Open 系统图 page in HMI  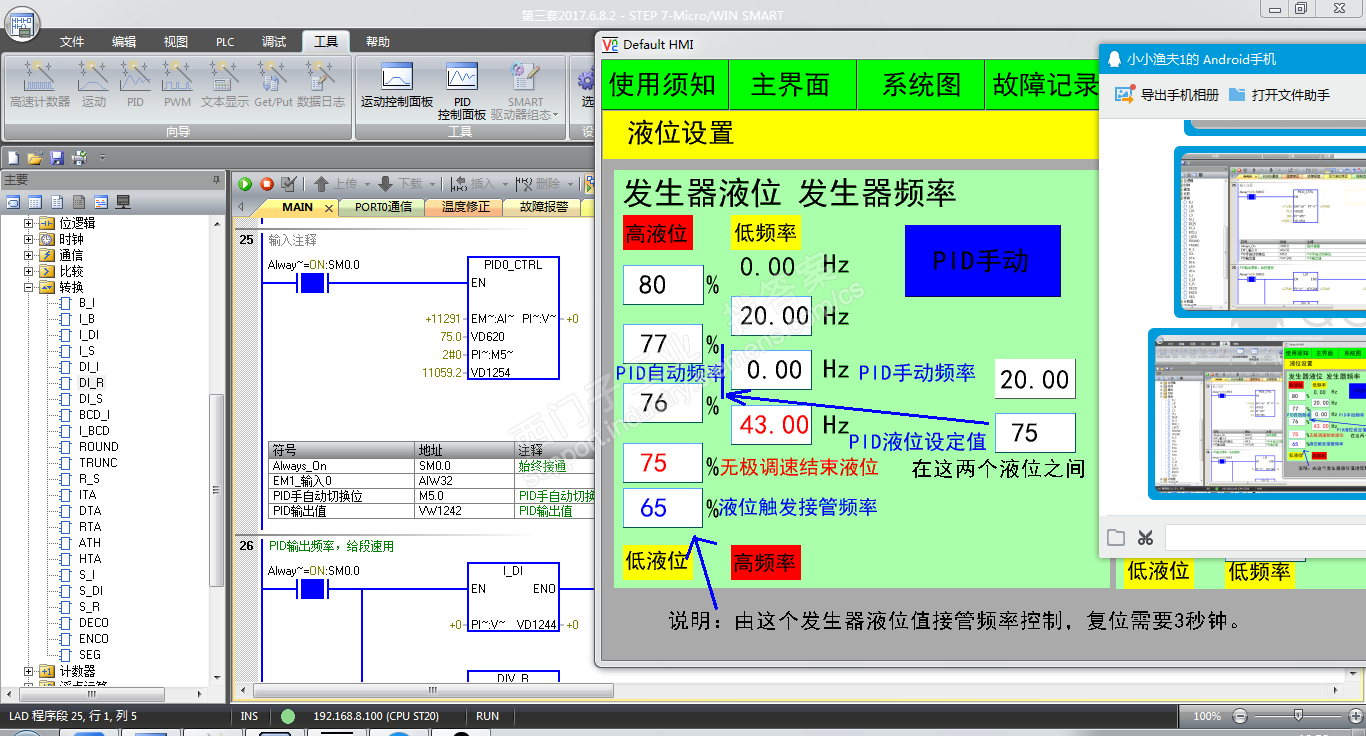coord(921,85)
